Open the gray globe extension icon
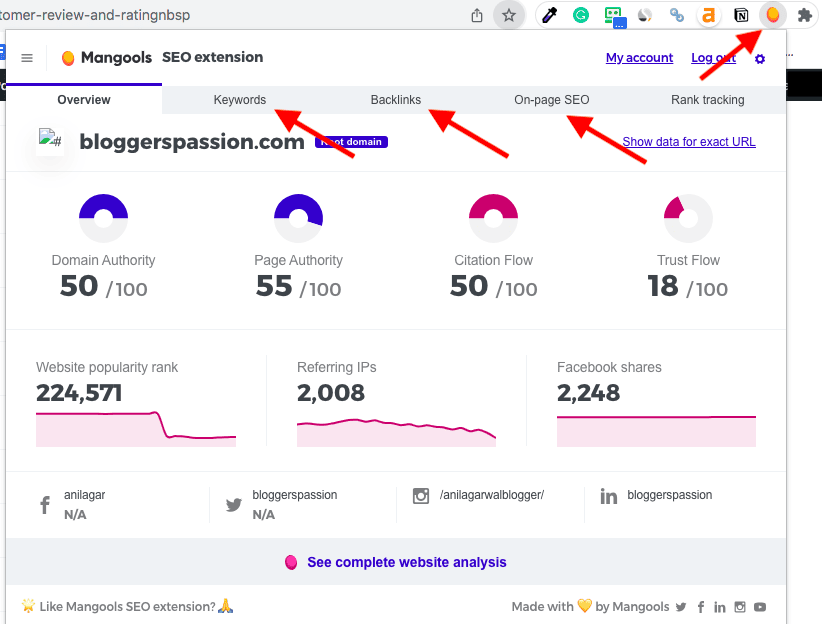Image resolution: width=822 pixels, height=624 pixels. point(644,15)
